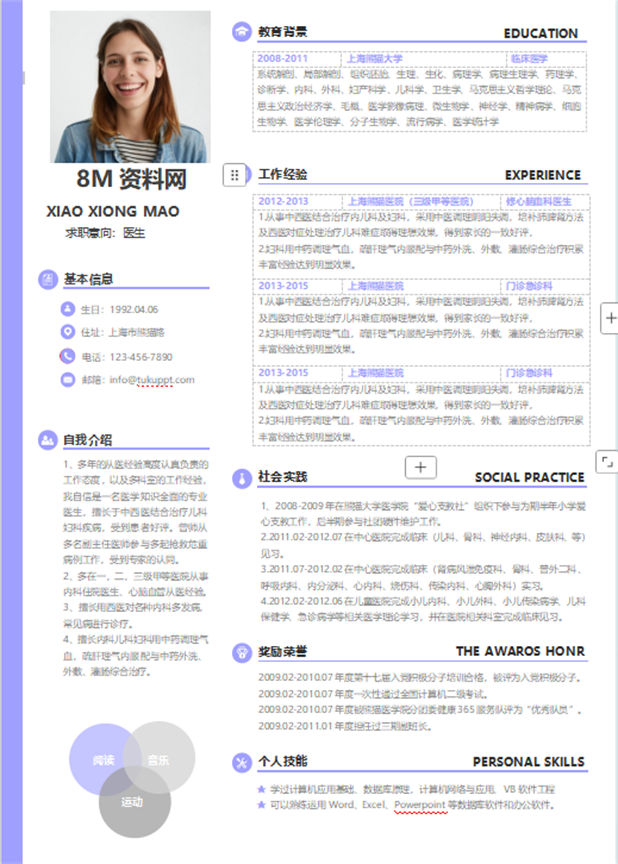The width and height of the screenshot is (618, 864).
Task: Click the '2013-2015' cell below the 2012-2013 entry
Action: click(x=297, y=285)
